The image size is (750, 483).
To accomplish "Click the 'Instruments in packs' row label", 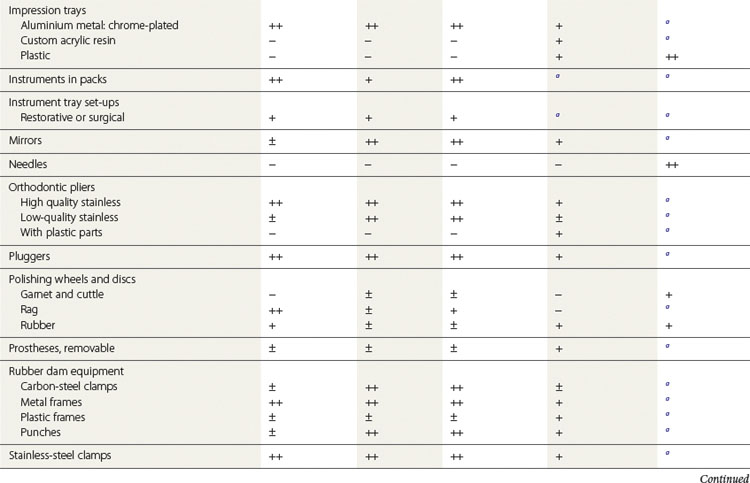I will click(57, 79).
